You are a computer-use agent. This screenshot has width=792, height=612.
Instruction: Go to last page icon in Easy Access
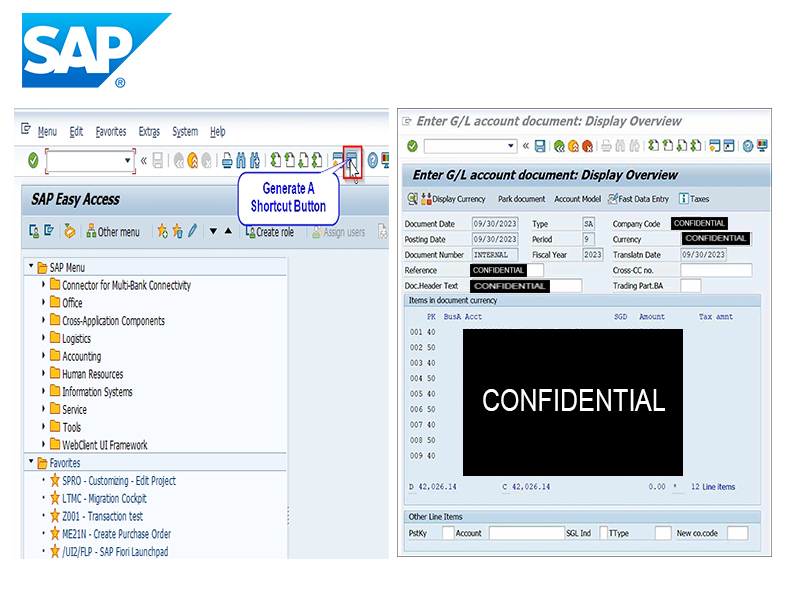pos(317,161)
